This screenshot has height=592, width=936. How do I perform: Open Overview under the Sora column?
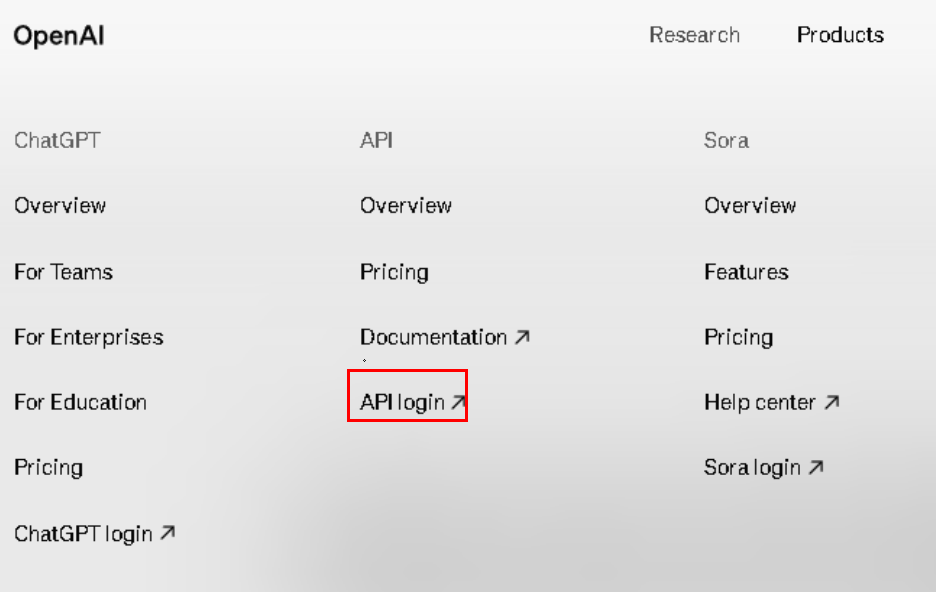coord(750,206)
